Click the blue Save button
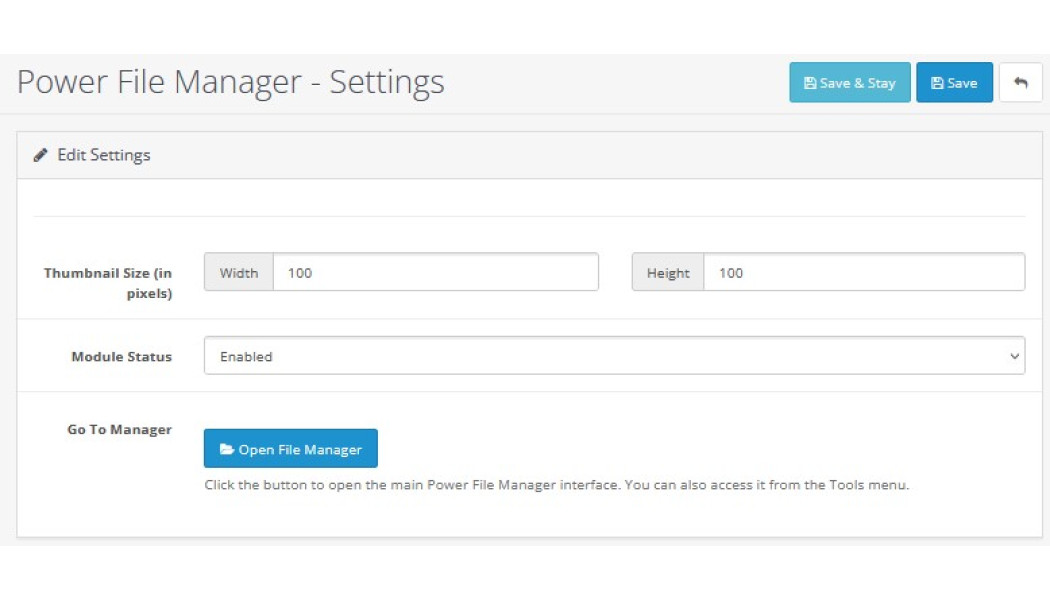1050x600 pixels. pos(954,82)
